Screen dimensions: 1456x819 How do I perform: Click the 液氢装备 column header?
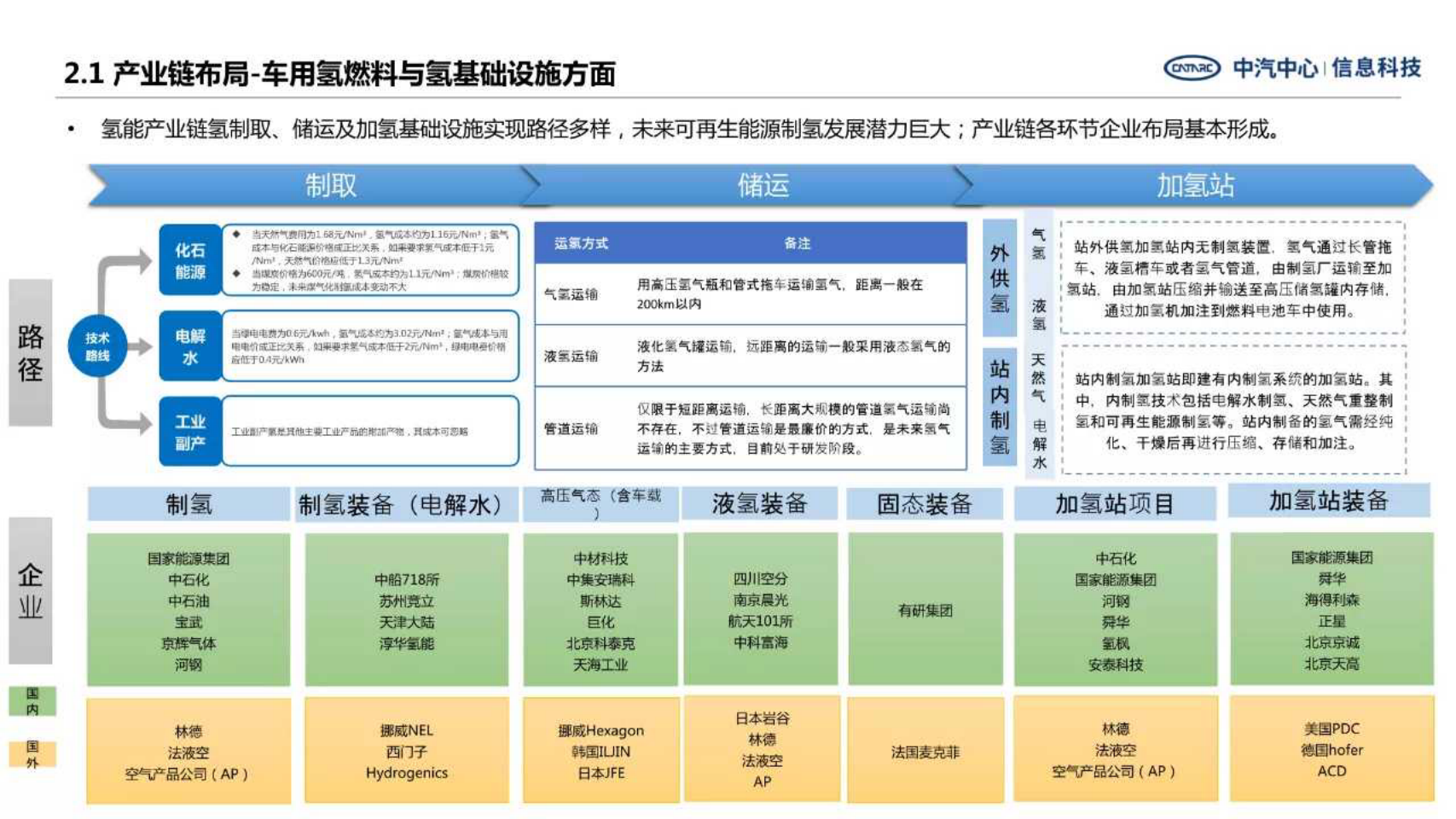760,503
